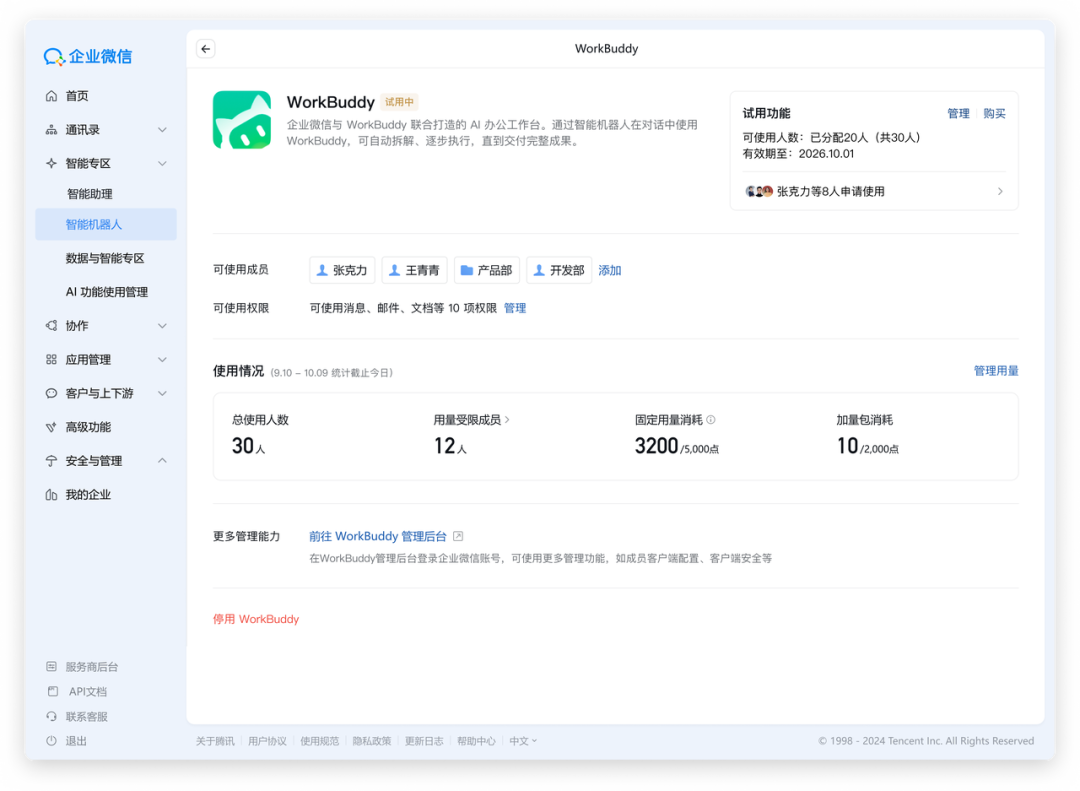The height and width of the screenshot is (791, 1080).
Task: Click the person icon in 王青青 chip
Action: 394,270
